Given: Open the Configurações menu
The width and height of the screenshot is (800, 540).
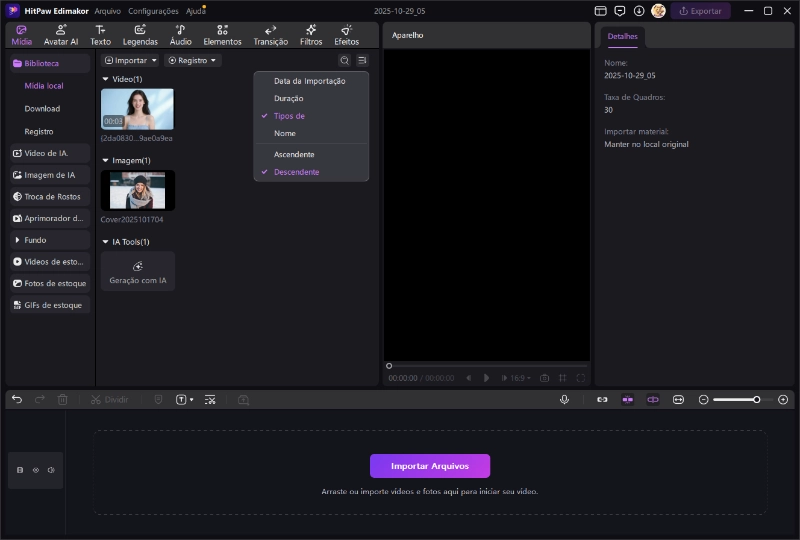Looking at the screenshot, I should click(x=153, y=11).
